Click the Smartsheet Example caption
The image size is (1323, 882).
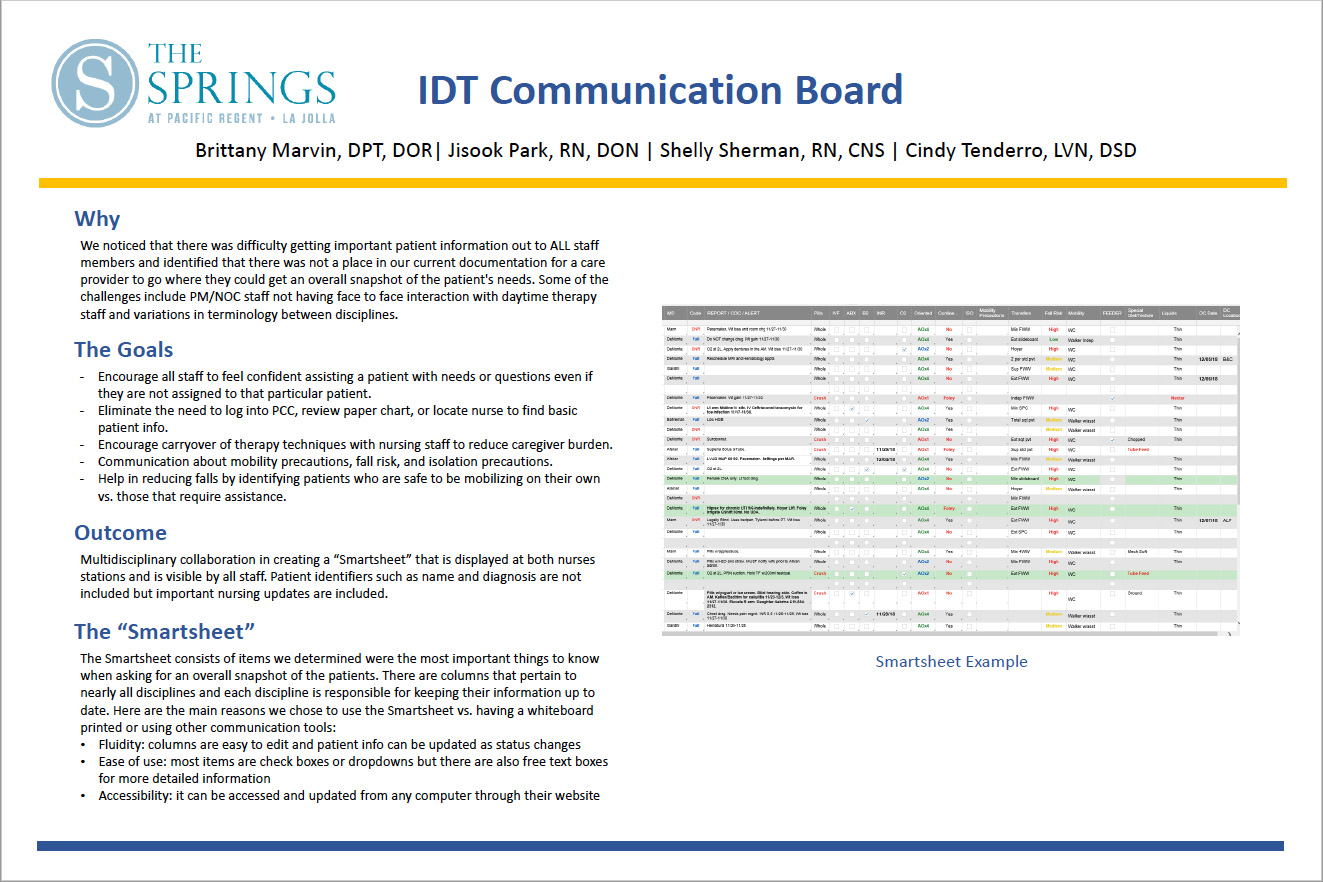tap(951, 661)
